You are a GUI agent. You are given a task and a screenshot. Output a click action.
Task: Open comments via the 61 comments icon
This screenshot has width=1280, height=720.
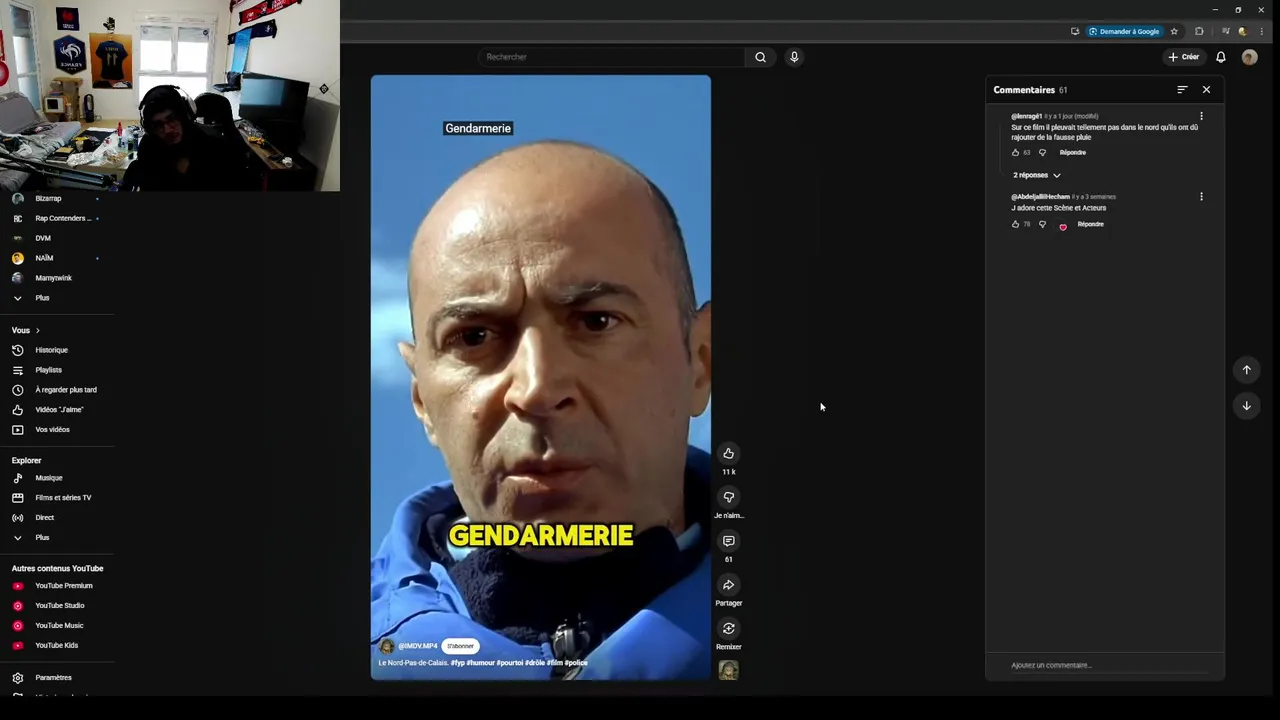click(728, 541)
